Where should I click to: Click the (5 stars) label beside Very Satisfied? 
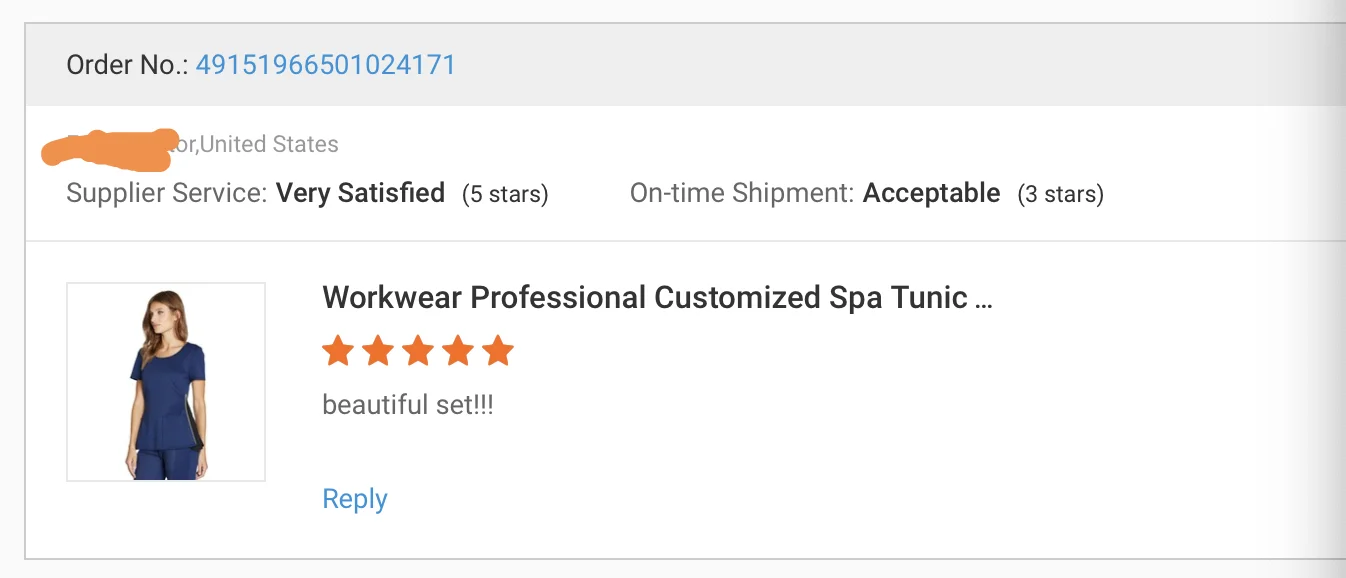505,194
